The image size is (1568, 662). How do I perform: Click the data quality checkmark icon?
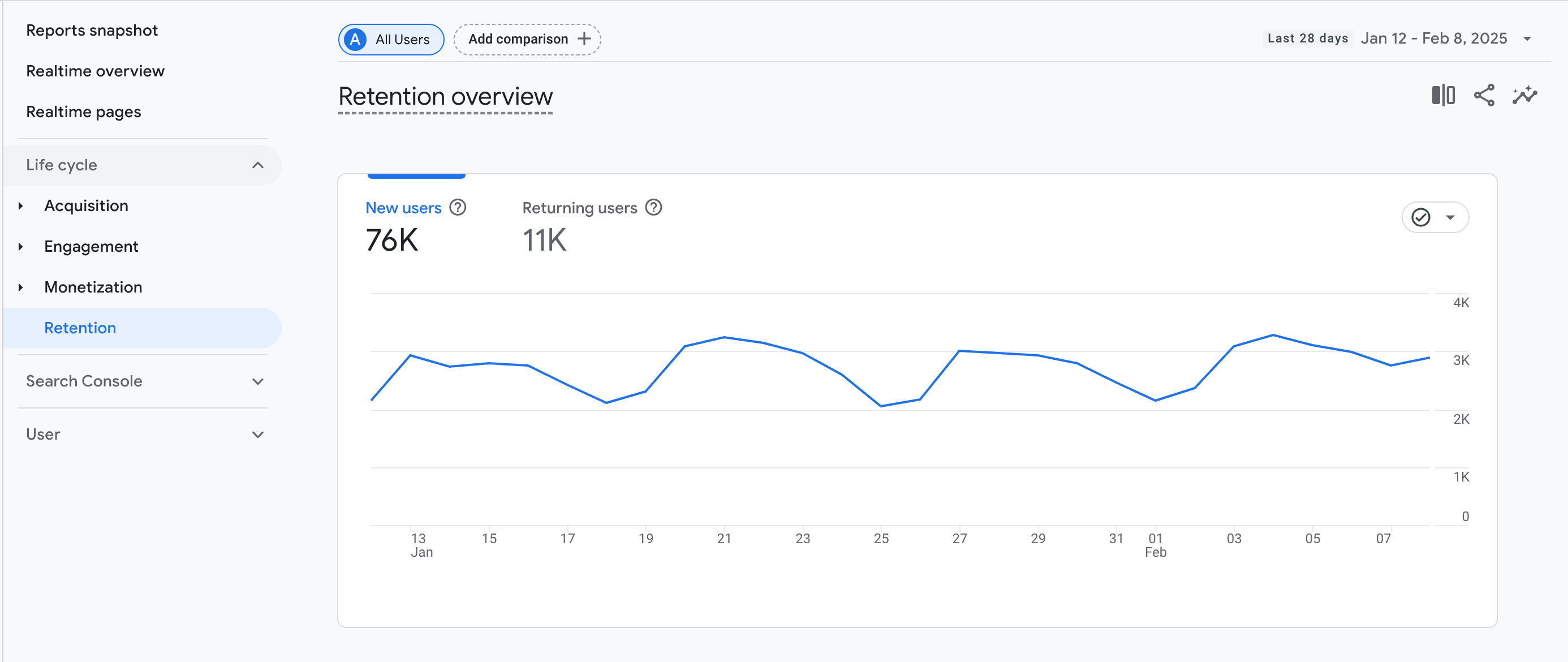1420,217
